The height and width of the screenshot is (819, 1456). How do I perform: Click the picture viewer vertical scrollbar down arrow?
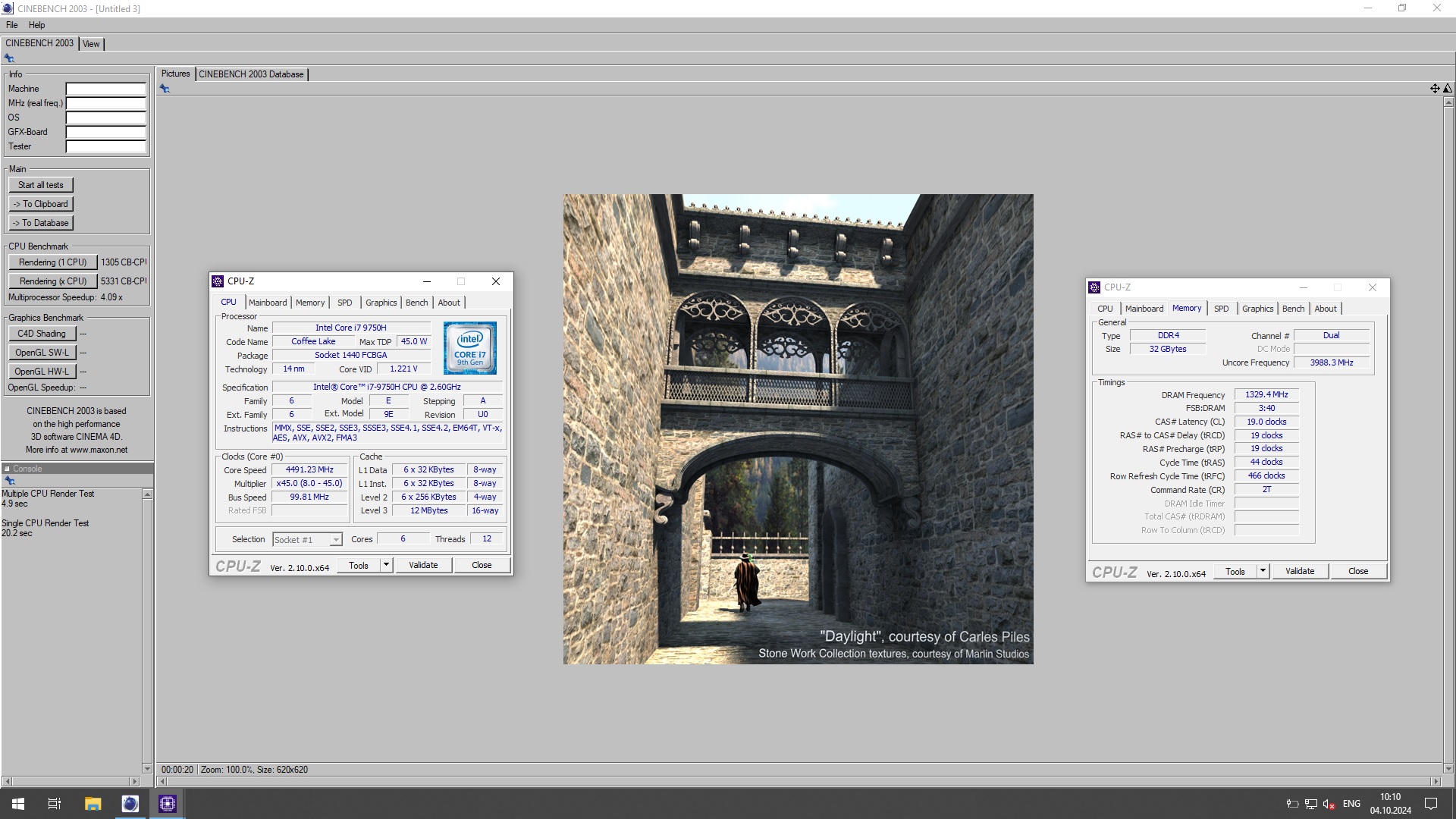pos(1448,768)
